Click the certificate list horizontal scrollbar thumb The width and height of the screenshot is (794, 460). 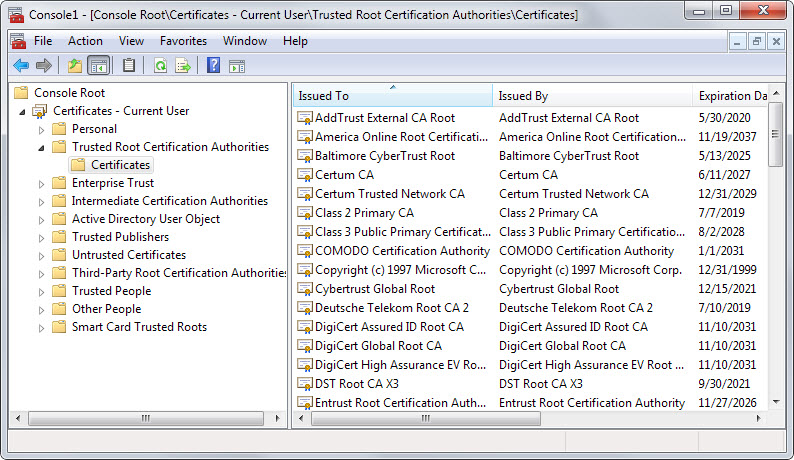[x=426, y=418]
